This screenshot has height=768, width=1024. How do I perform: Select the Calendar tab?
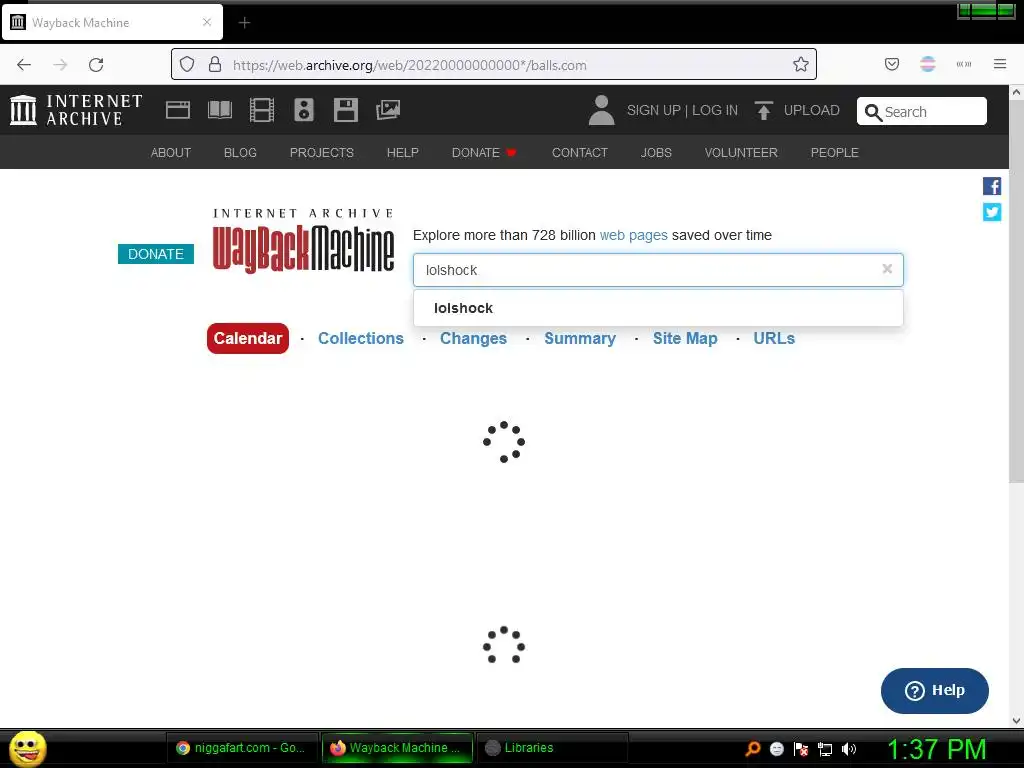coord(248,338)
